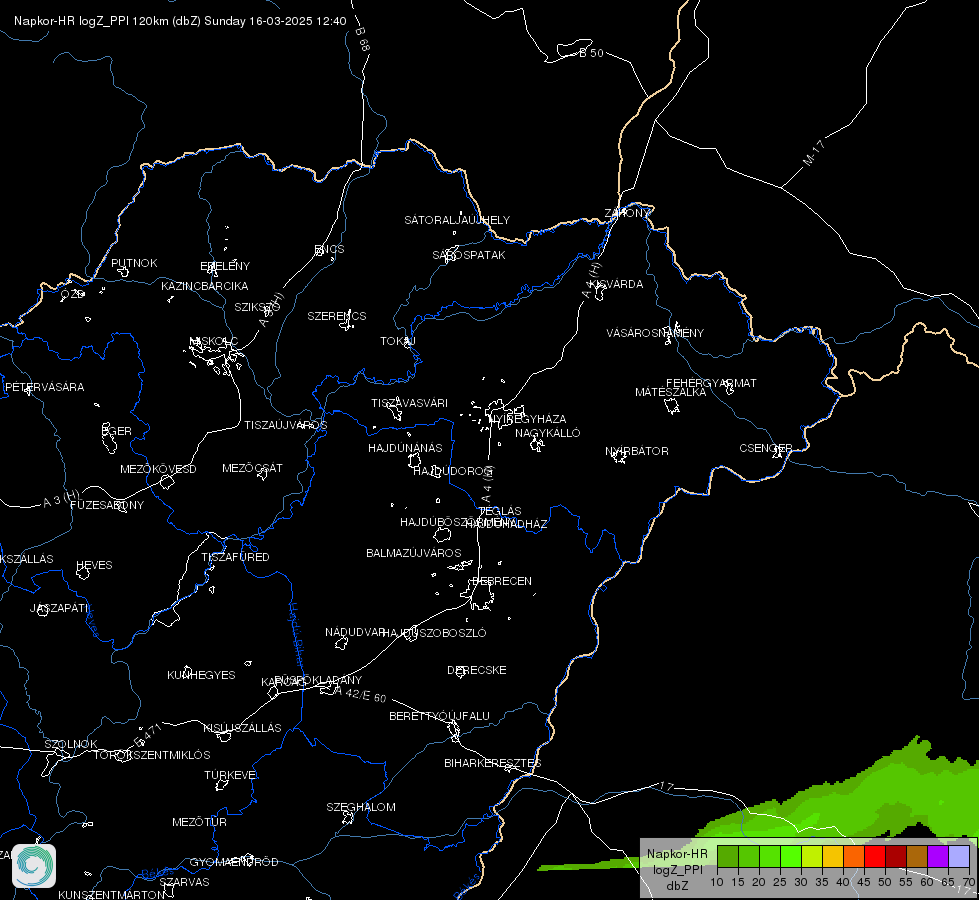Click the Napkor-HR label in the legend
Image resolution: width=979 pixels, height=900 pixels.
pos(677,854)
